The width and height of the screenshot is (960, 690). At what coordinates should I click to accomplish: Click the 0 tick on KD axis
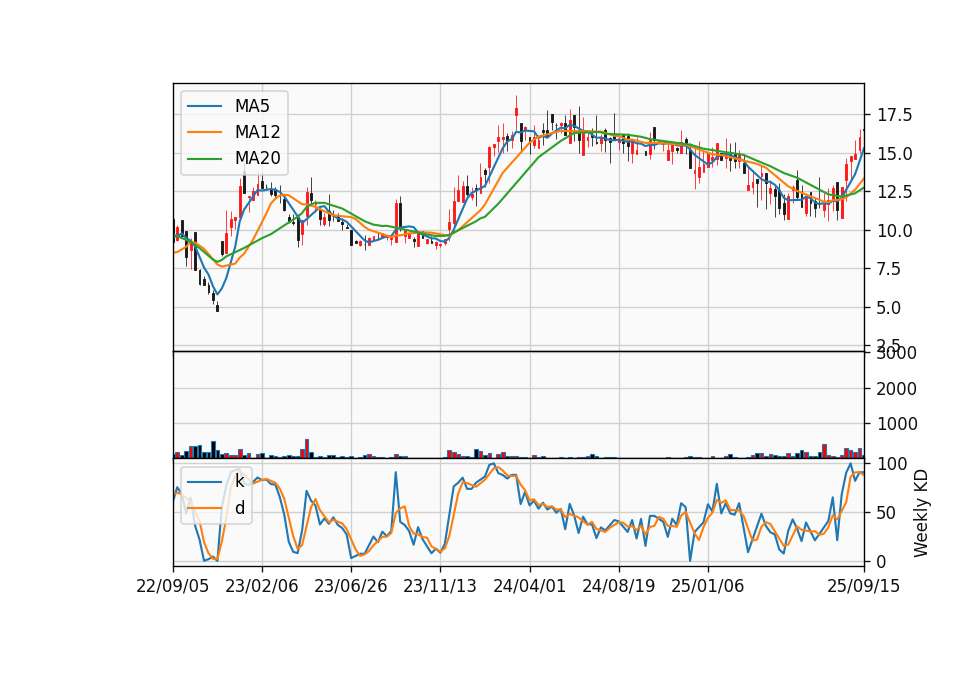(882, 561)
